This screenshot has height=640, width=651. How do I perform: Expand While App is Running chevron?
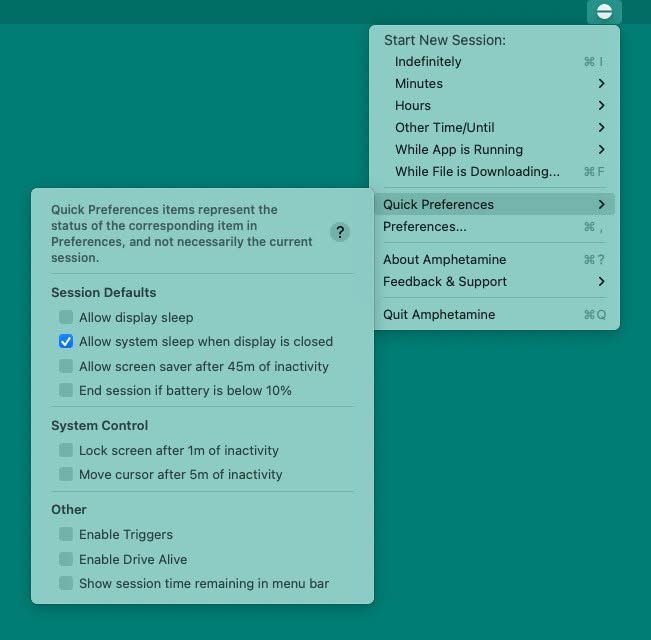click(x=601, y=149)
